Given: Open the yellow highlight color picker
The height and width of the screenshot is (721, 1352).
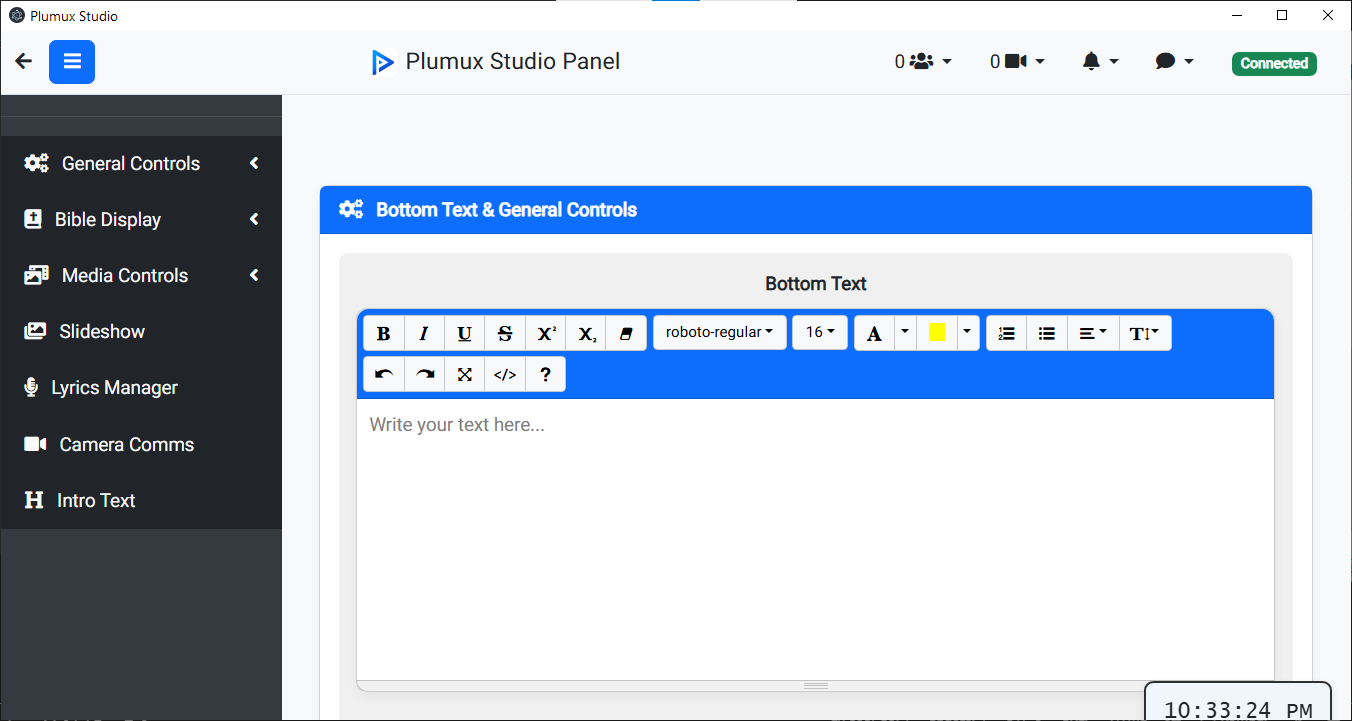Looking at the screenshot, I should click(937, 332).
